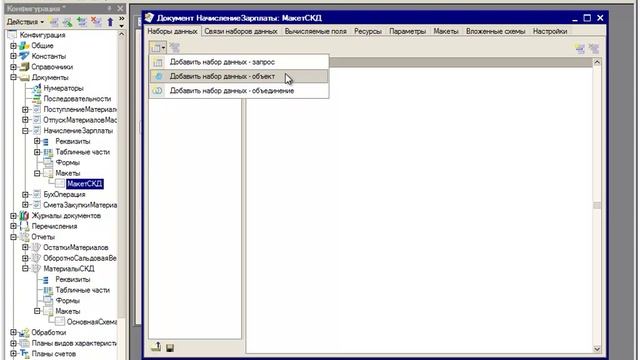Screen dimensions: 640x360
Task: Open the add data set dropdown button
Action: (x=158, y=48)
